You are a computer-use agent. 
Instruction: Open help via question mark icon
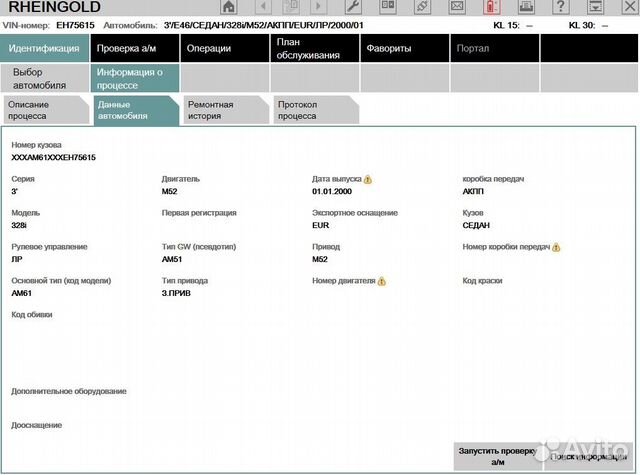(x=561, y=7)
